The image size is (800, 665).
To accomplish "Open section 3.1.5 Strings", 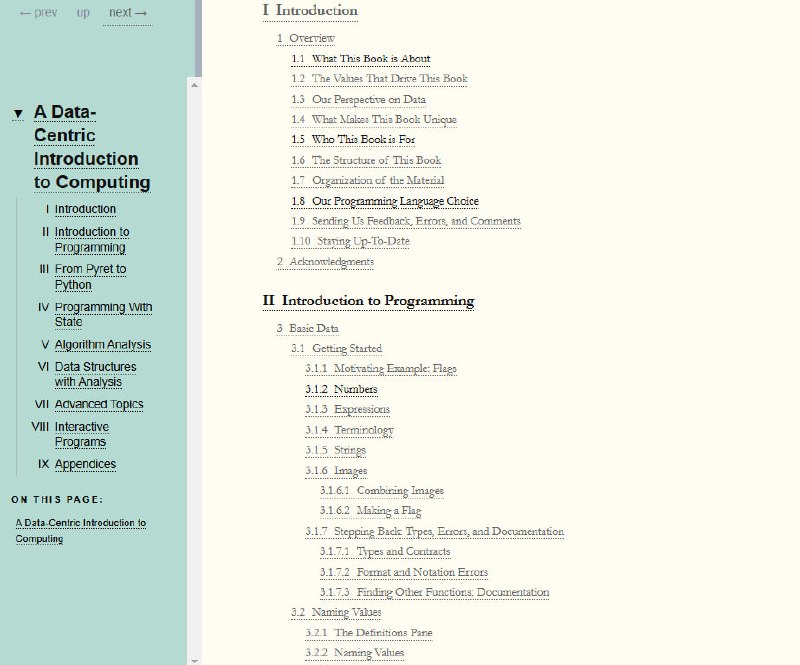I will pos(336,450).
